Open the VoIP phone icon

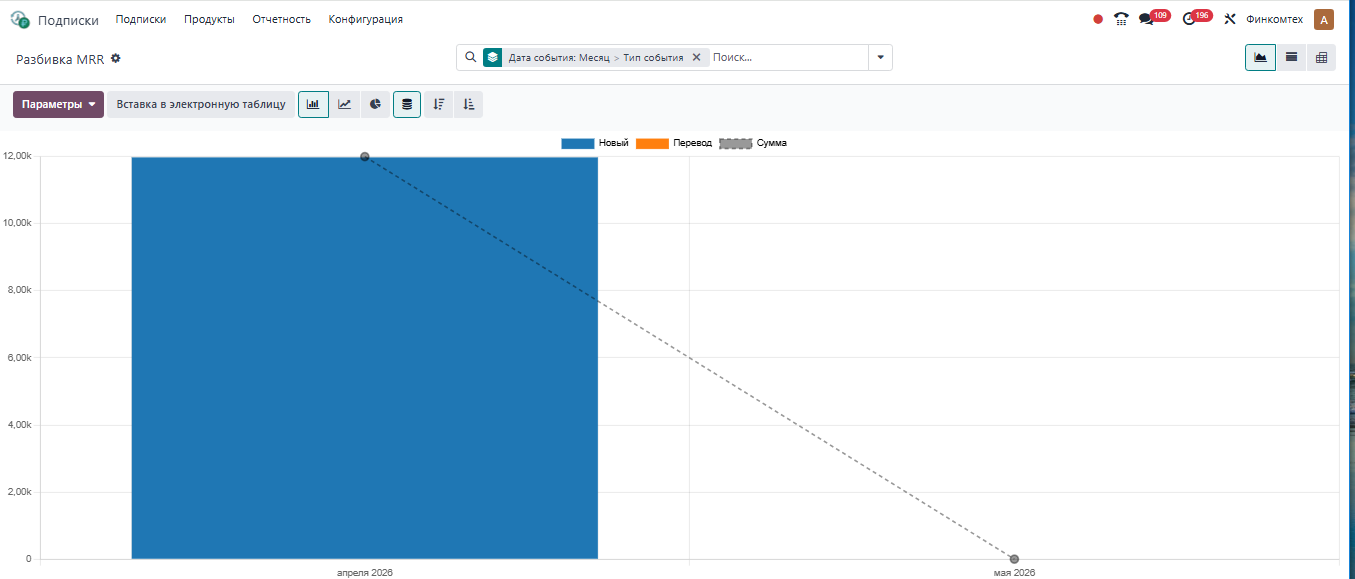1121,19
